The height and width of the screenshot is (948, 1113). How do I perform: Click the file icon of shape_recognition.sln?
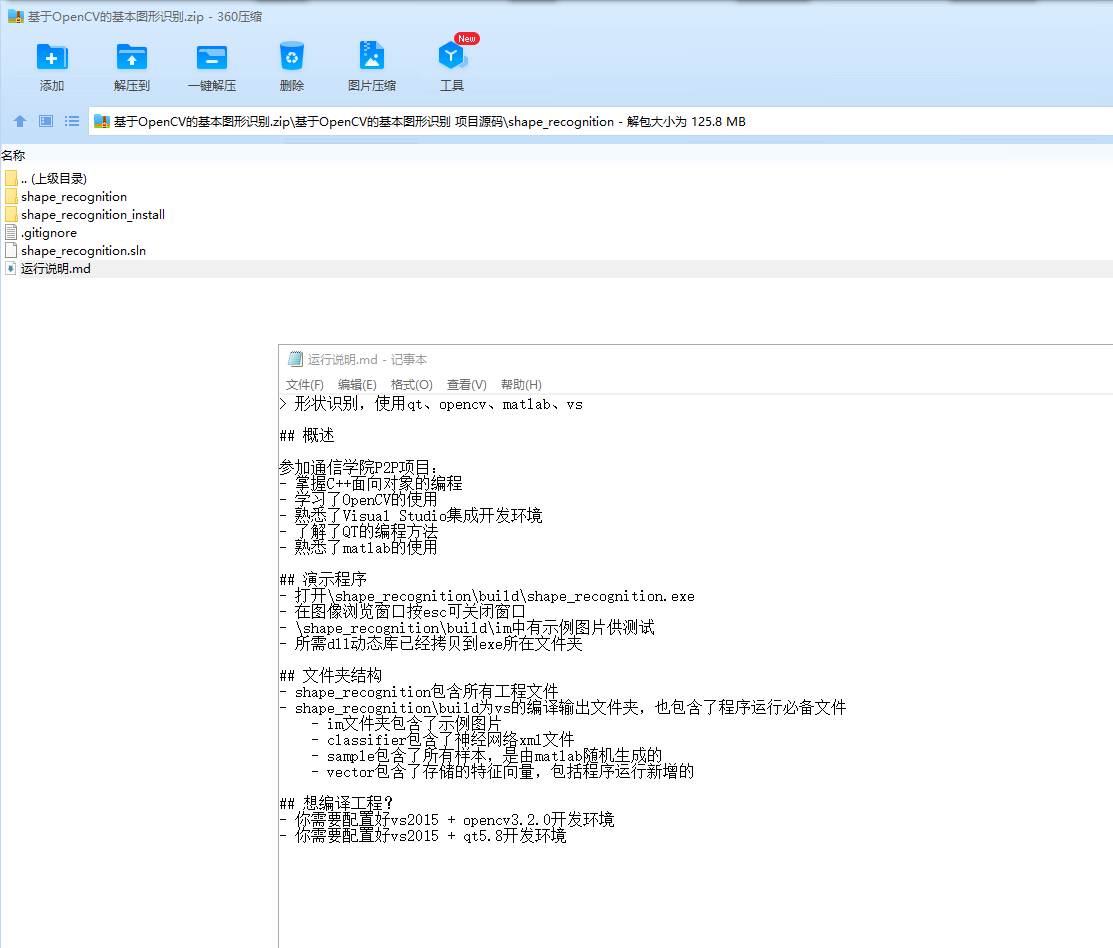click(x=11, y=250)
